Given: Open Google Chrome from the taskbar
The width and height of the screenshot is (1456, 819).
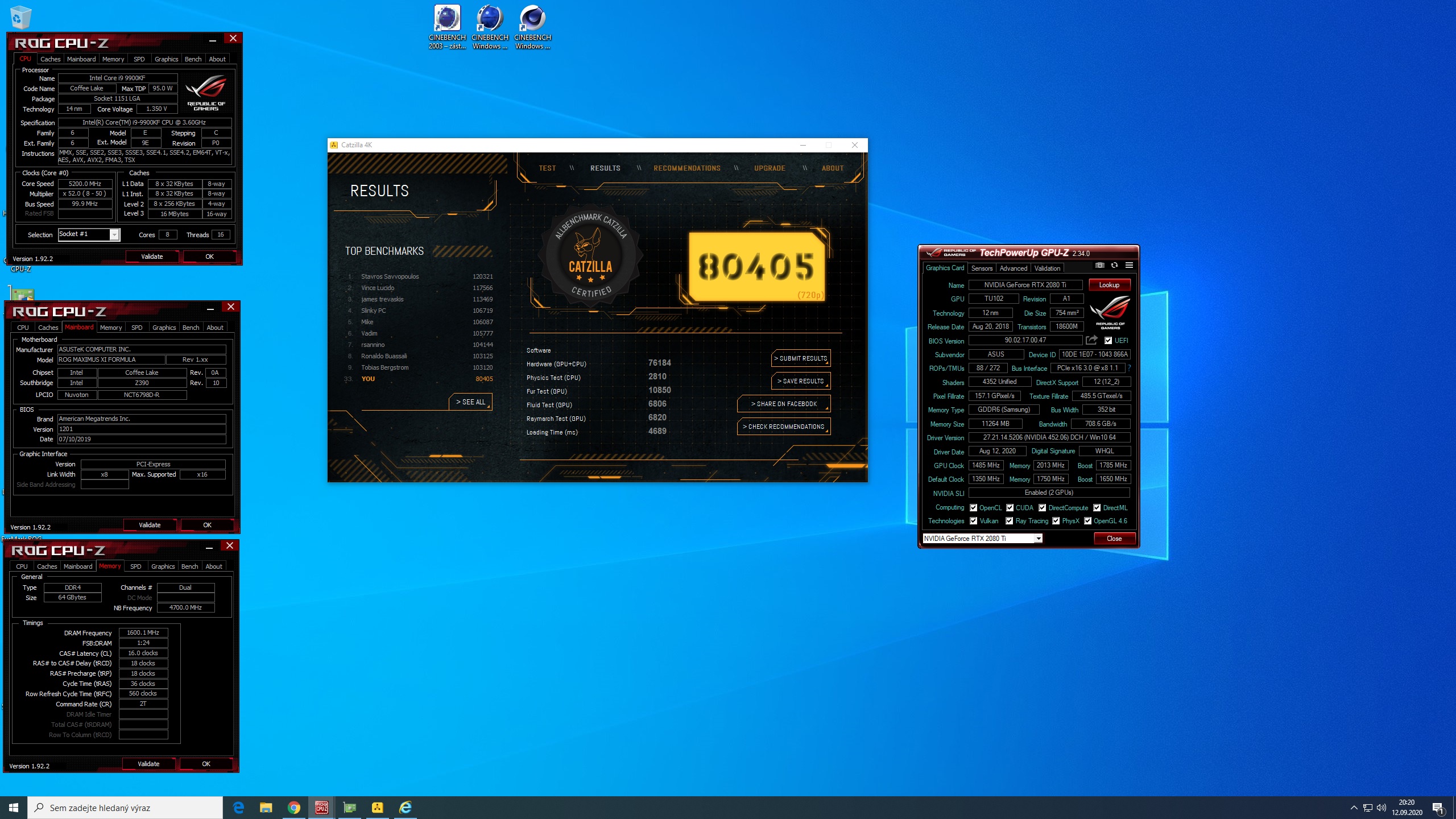Looking at the screenshot, I should click(293, 808).
